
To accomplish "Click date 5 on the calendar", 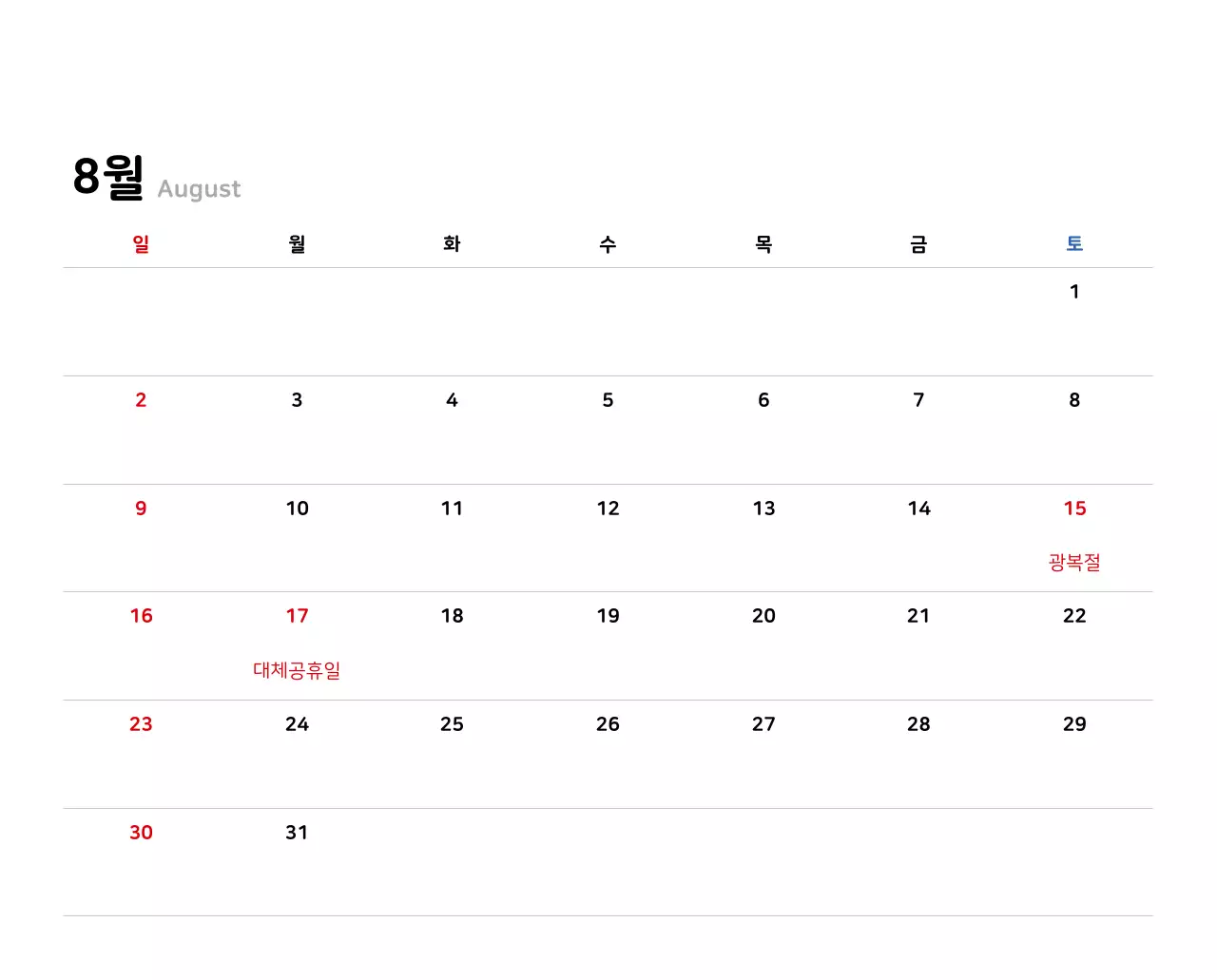I will 608,400.
